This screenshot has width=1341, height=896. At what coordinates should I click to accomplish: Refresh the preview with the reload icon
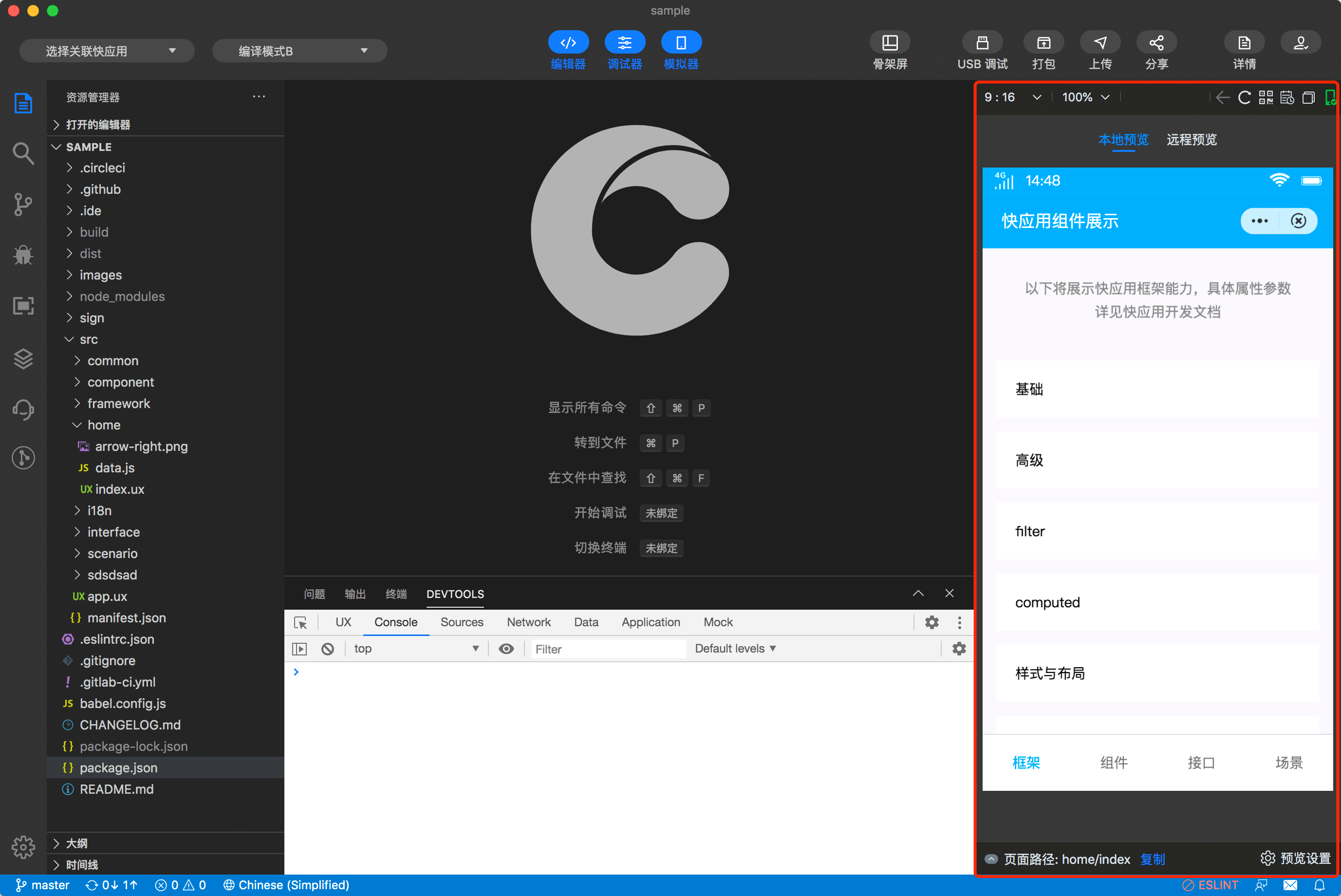[1245, 97]
